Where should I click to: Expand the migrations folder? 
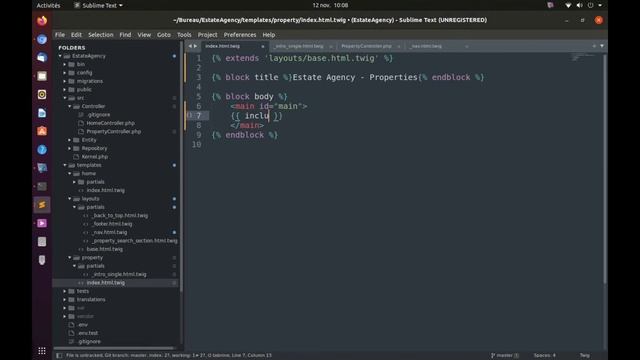click(65, 81)
